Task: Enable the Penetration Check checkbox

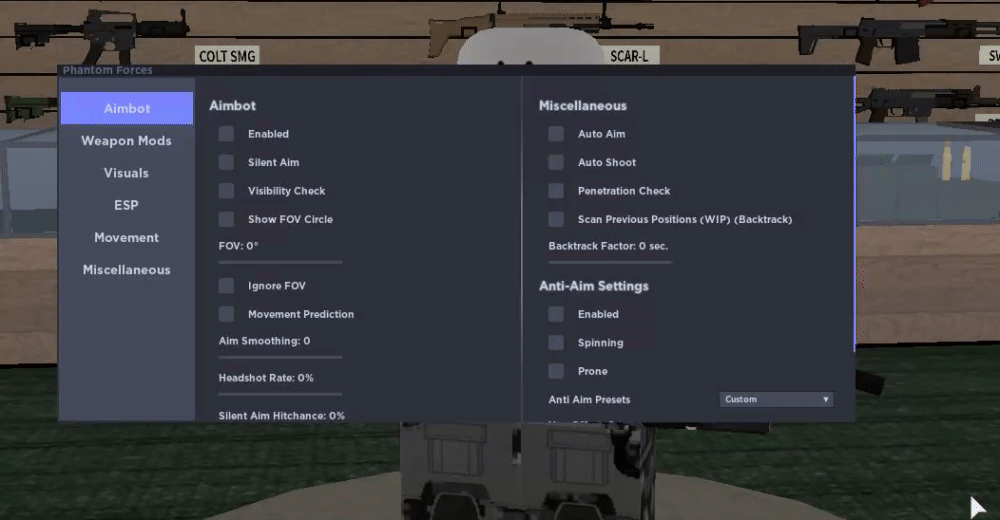Action: [x=555, y=190]
